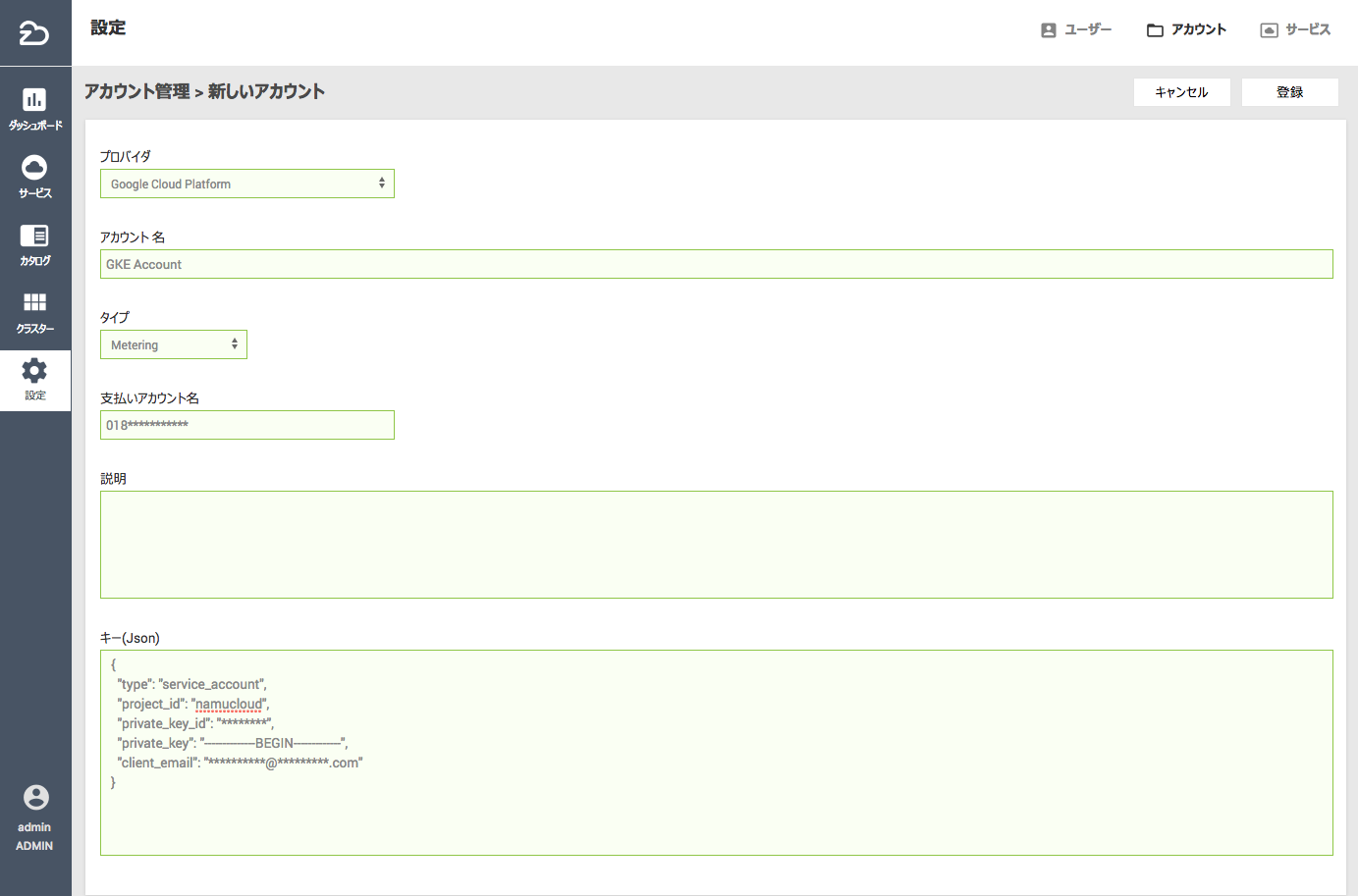1358x896 pixels.
Task: Switch to the top-right サービス tab label
Action: pyautogui.click(x=1308, y=29)
